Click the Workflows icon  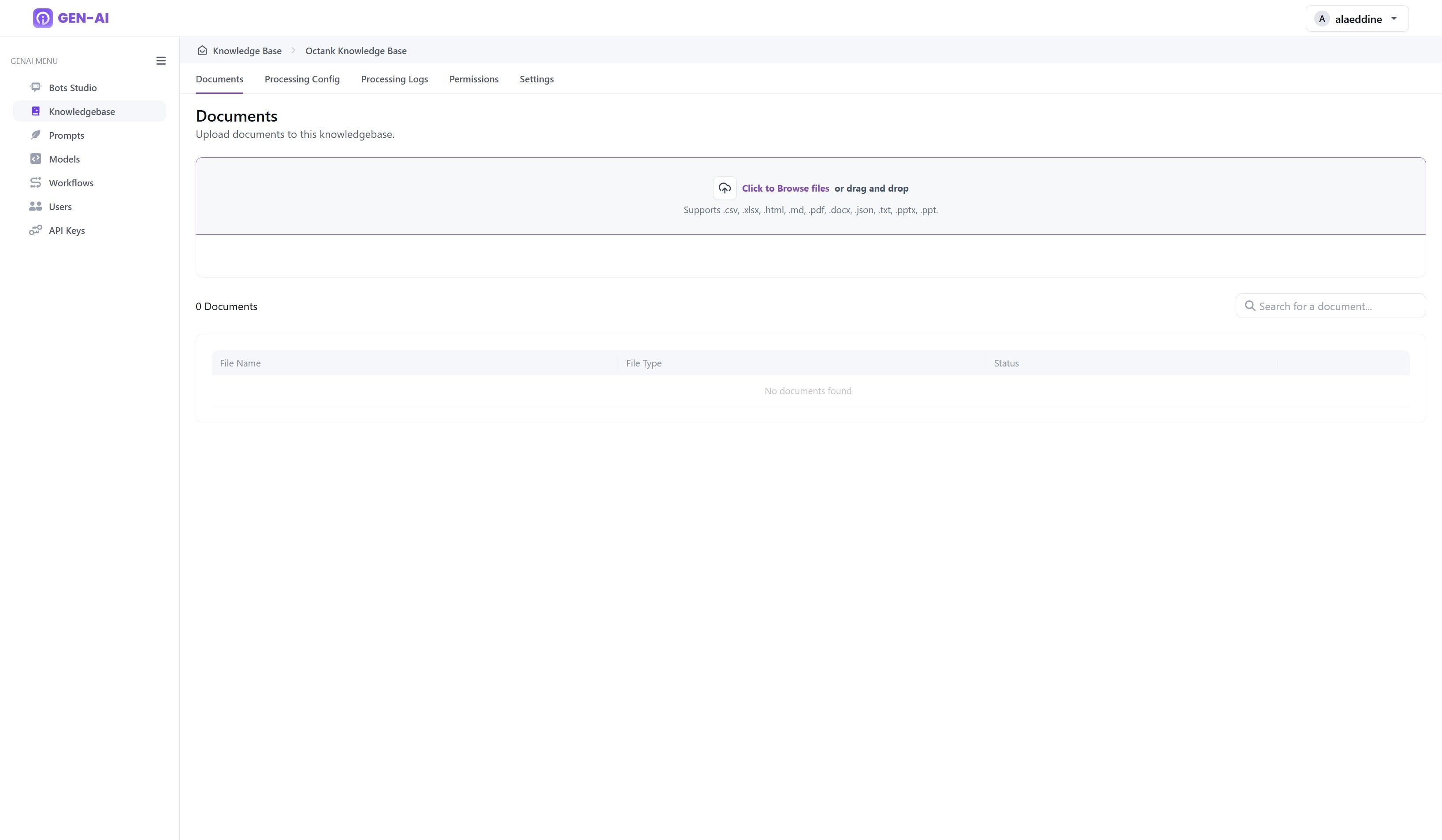click(36, 182)
